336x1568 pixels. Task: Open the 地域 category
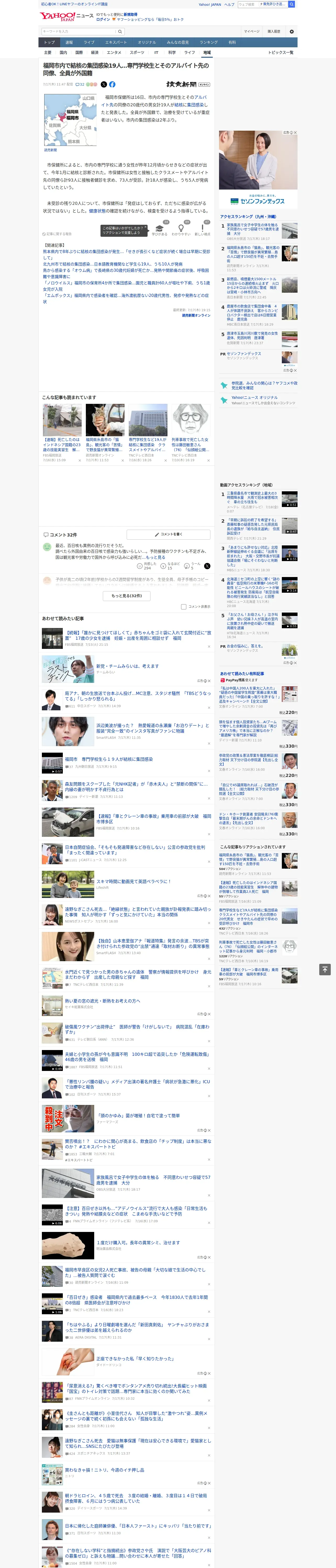[207, 52]
